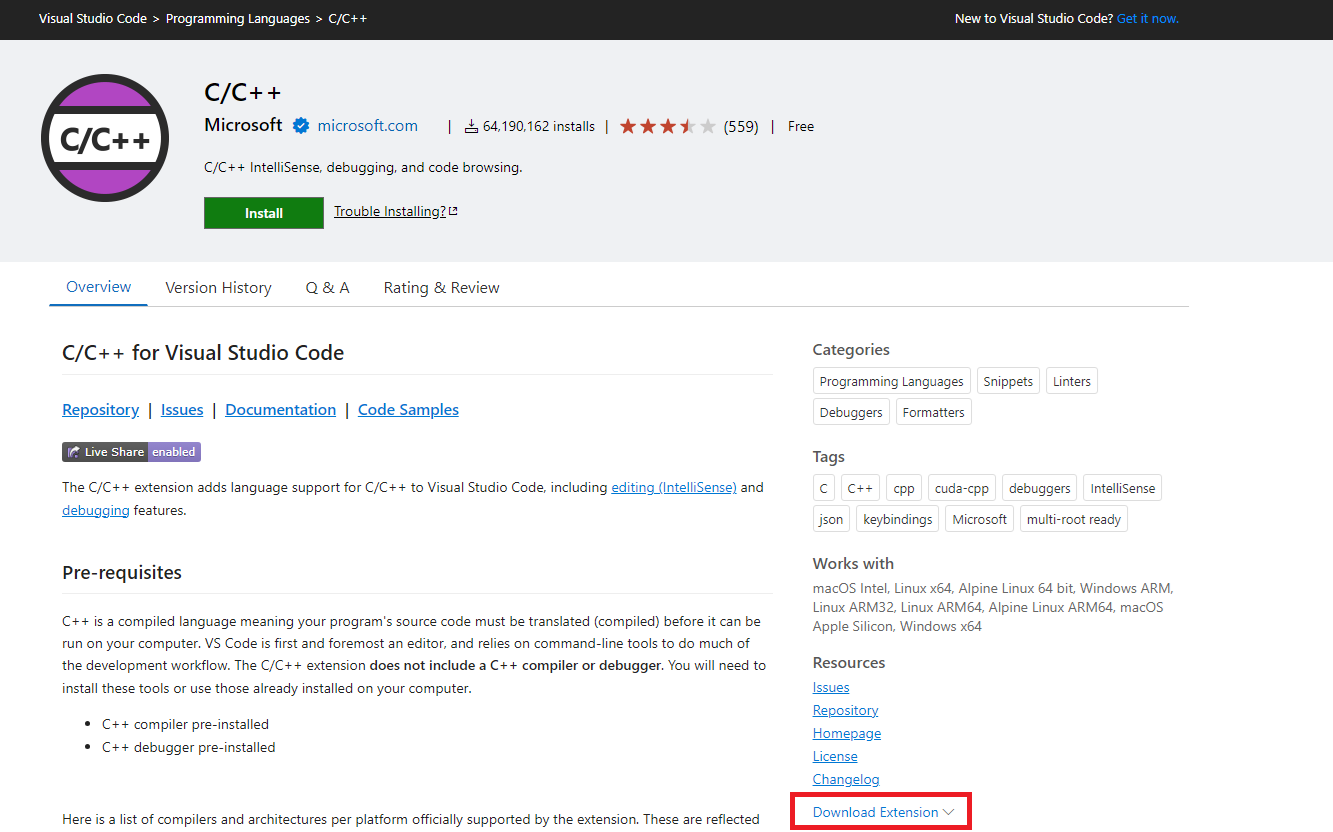The image size is (1333, 832).
Task: Select the Linters category
Action: pos(1072,382)
